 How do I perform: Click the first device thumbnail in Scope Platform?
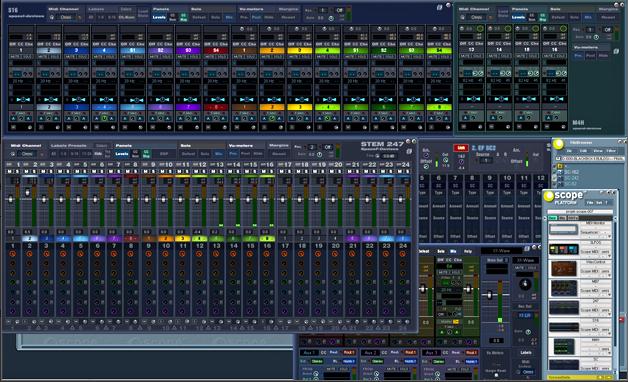564,229
